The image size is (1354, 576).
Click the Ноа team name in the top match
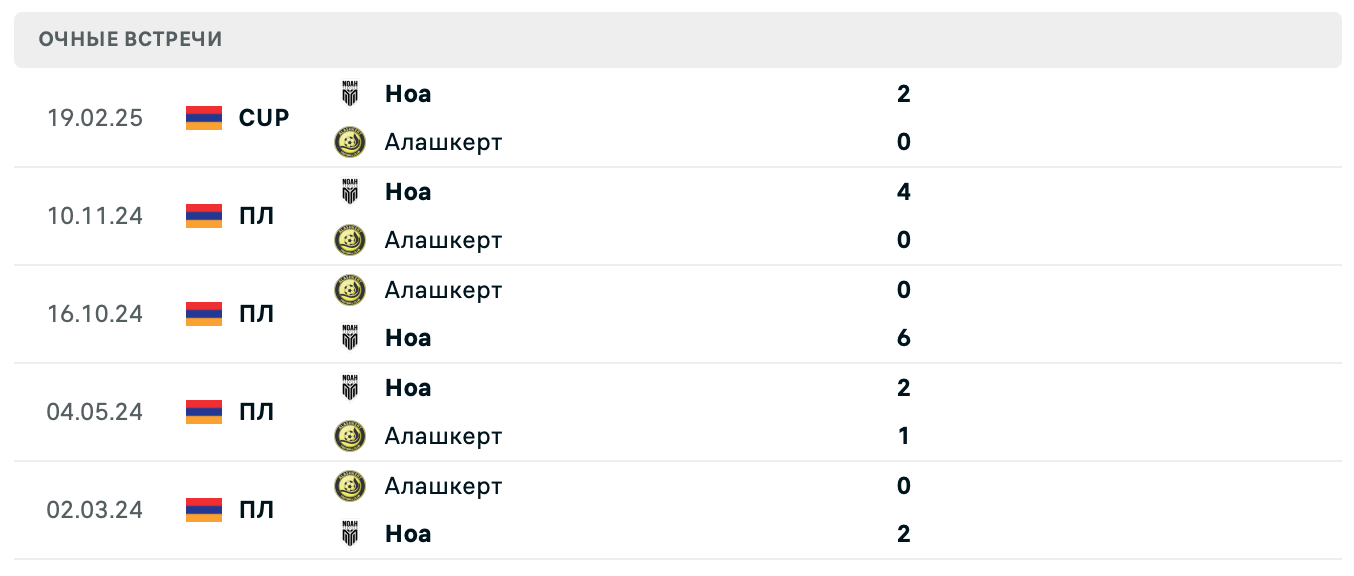(x=407, y=94)
